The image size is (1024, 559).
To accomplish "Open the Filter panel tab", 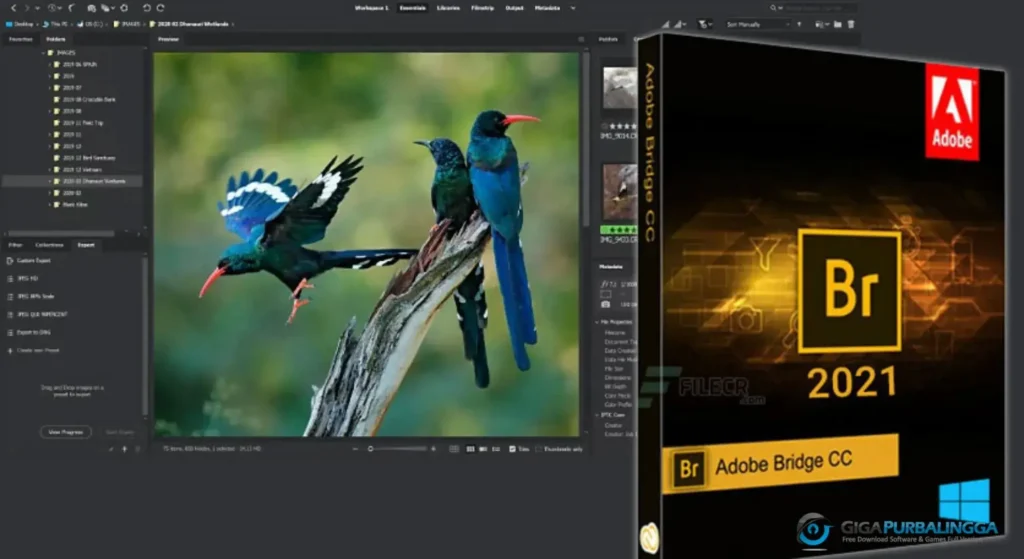I will click(x=15, y=245).
